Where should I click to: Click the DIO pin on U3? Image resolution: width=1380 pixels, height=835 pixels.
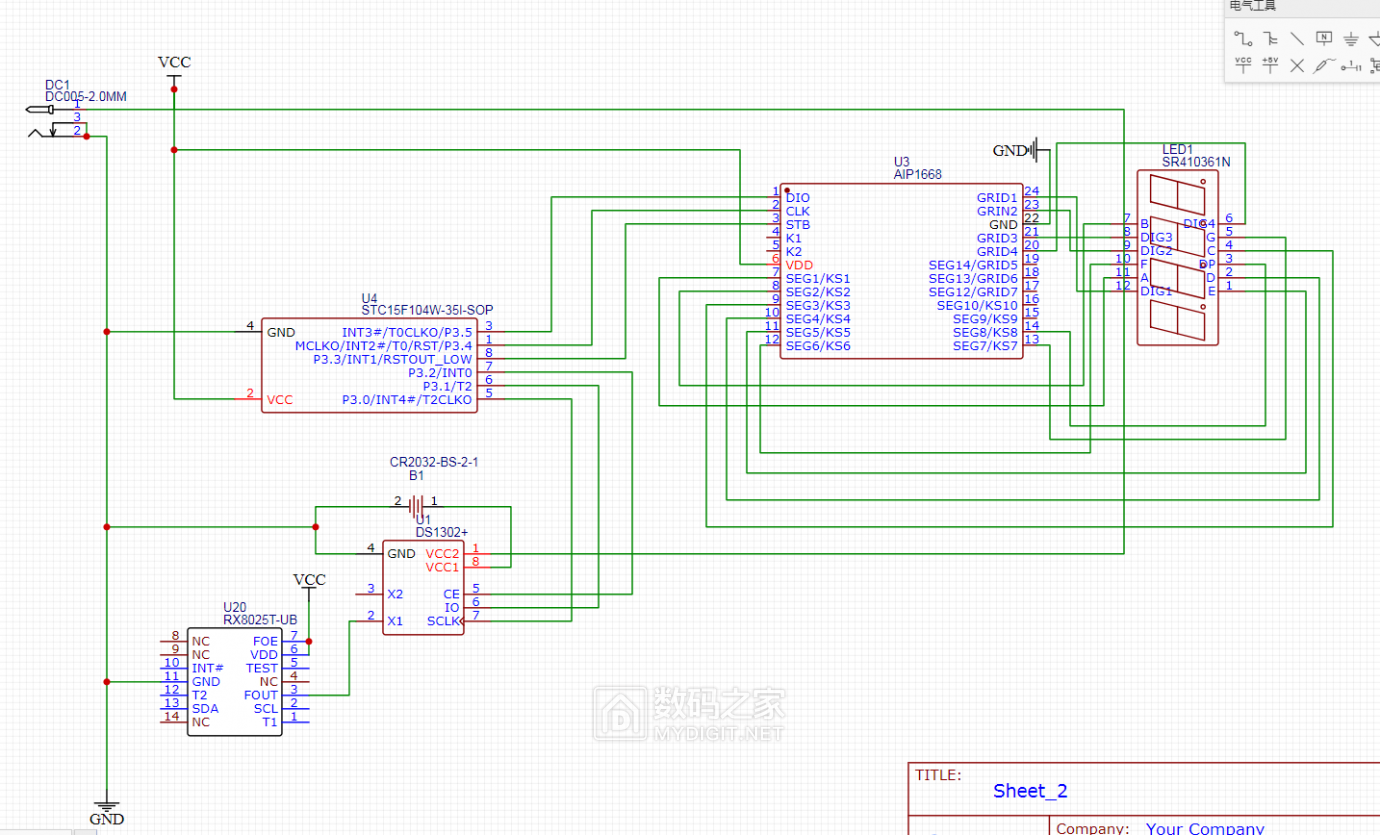point(797,198)
